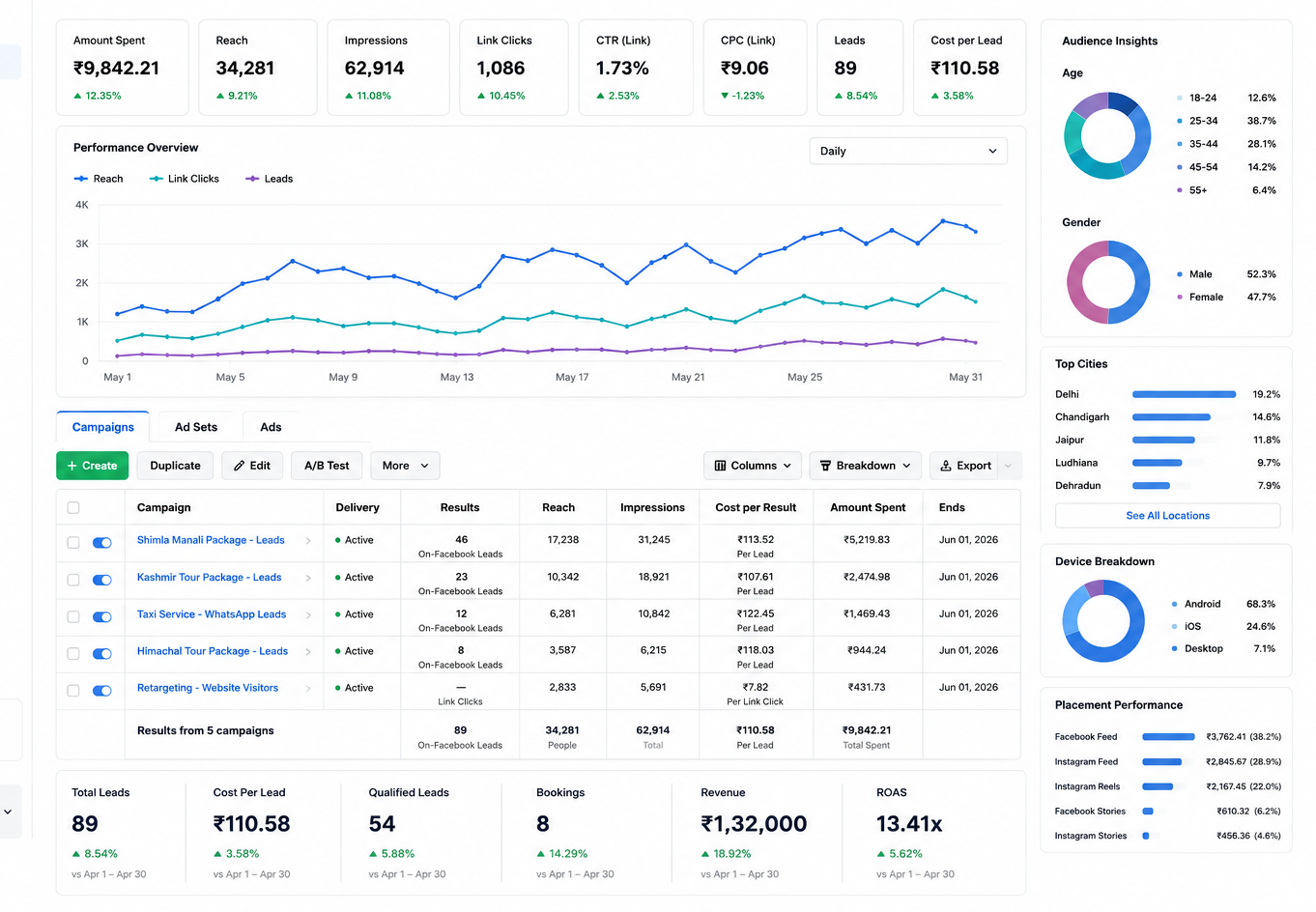This screenshot has width=1316, height=912.
Task: Click the trend arrow beside 9.21% in Reach card
Action: [220, 96]
